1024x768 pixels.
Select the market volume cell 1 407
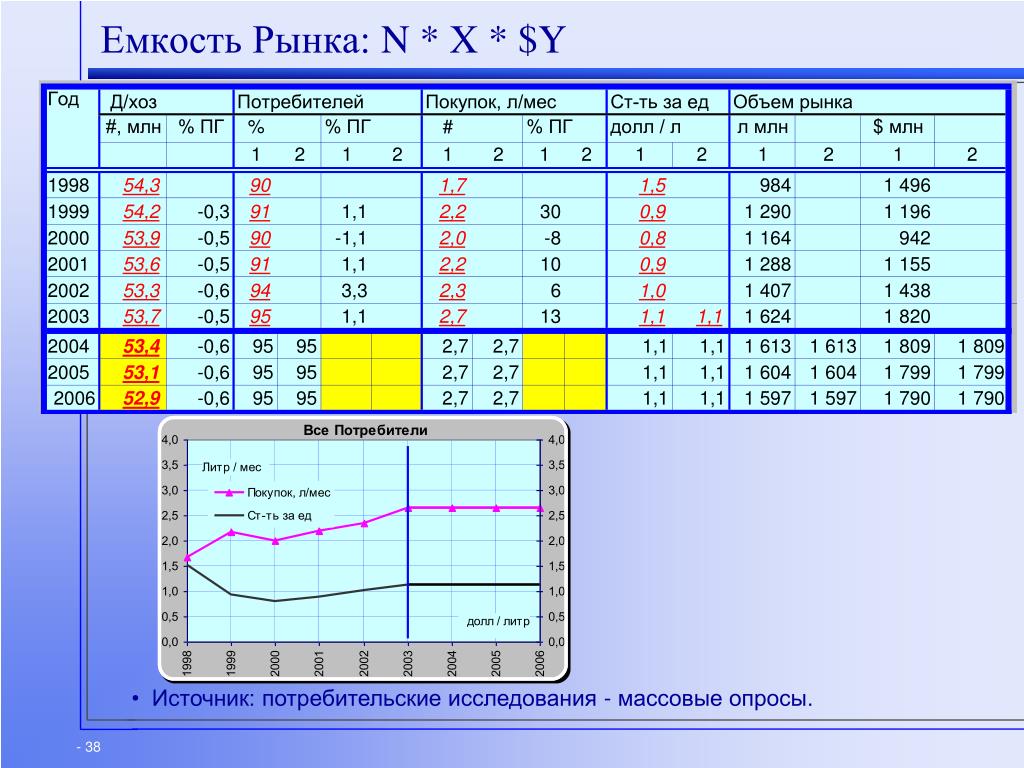tap(768, 291)
